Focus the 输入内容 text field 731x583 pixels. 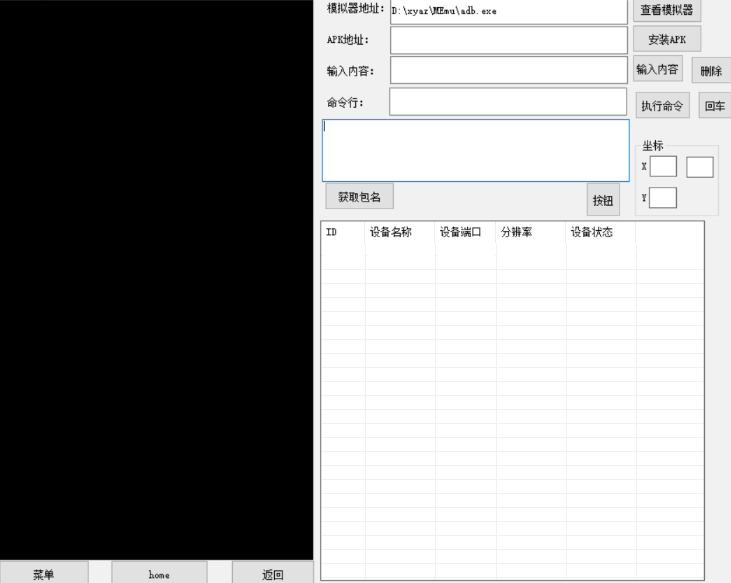click(509, 70)
